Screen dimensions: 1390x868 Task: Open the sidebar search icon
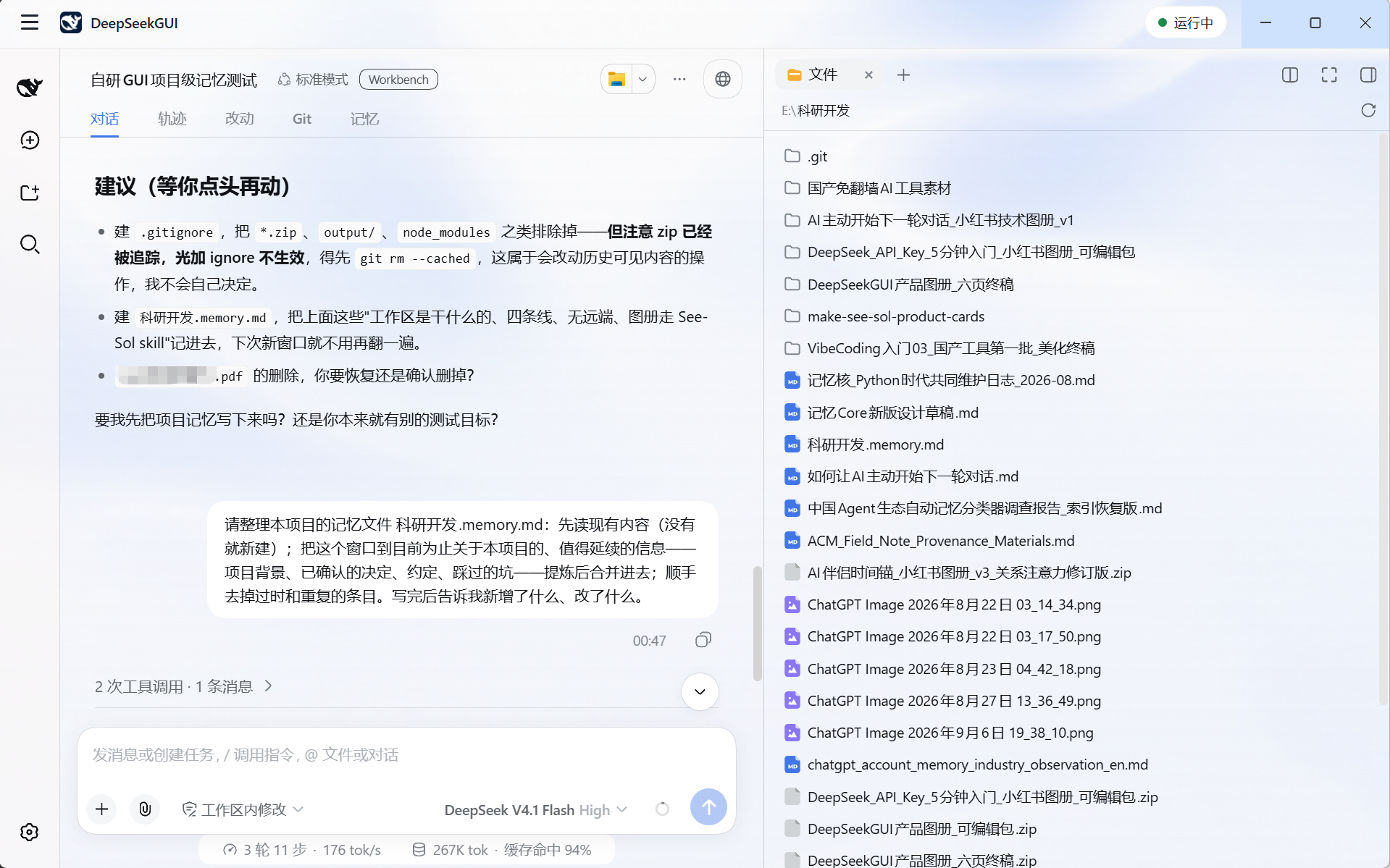click(x=30, y=245)
